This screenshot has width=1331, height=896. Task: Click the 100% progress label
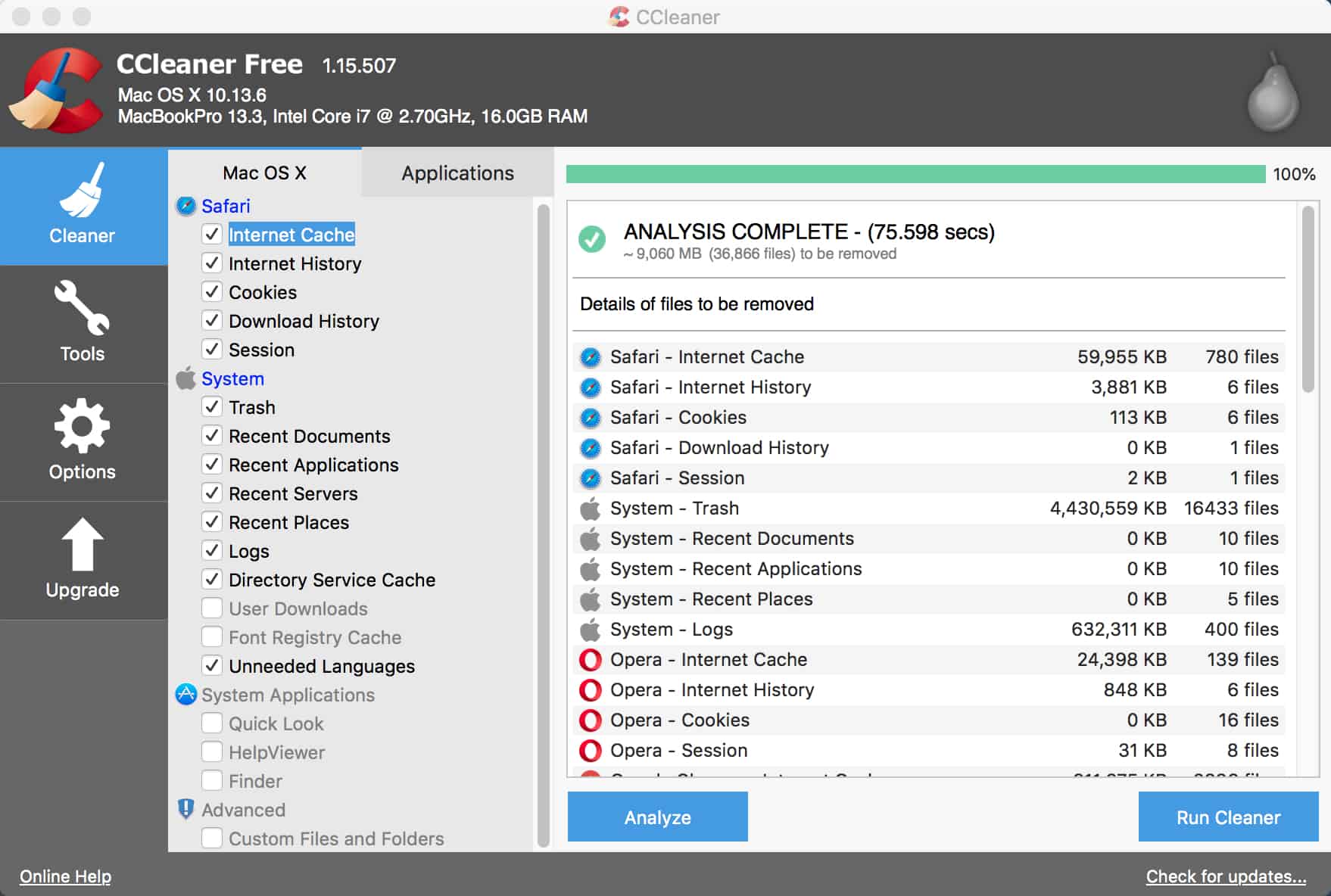click(1294, 174)
